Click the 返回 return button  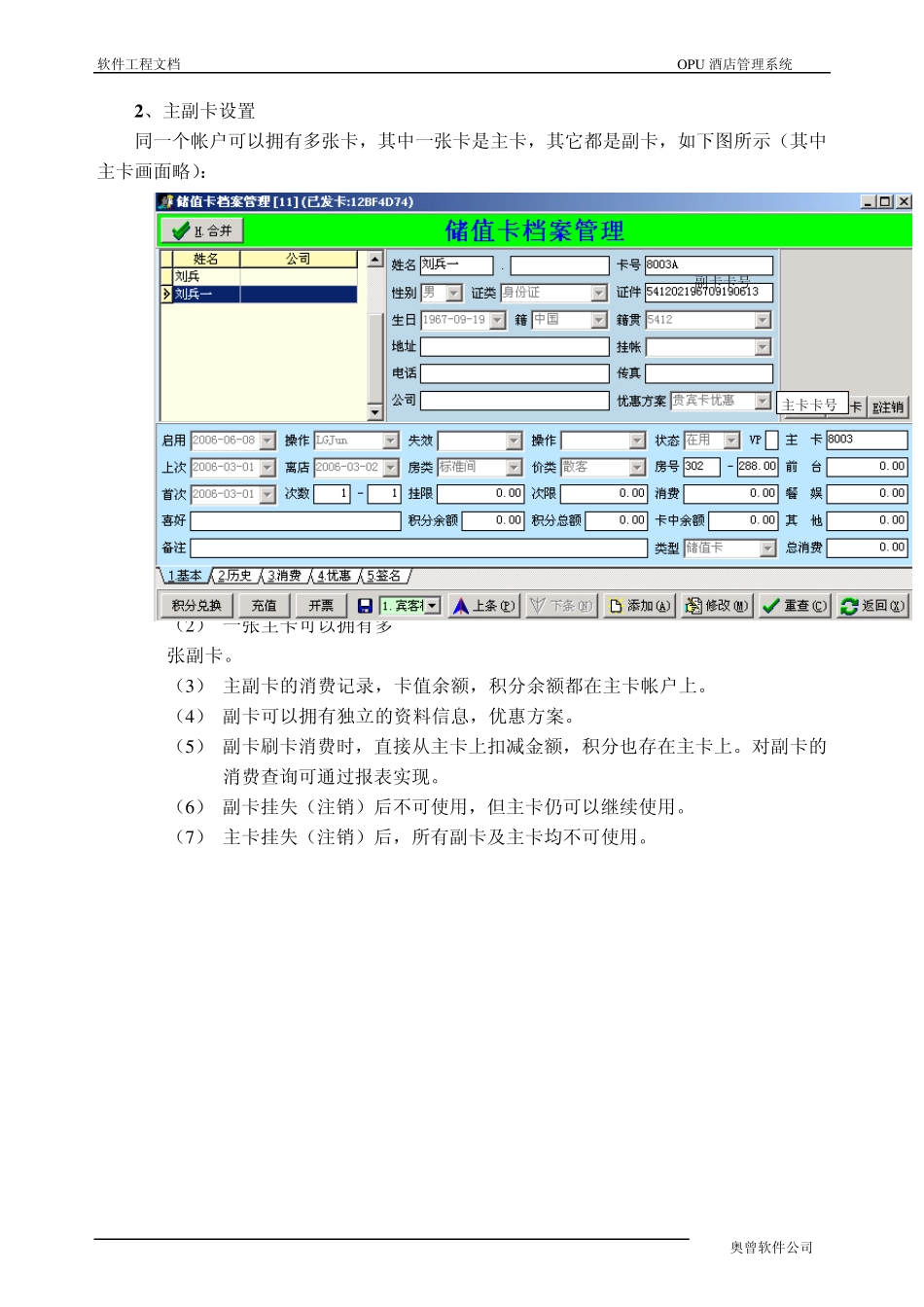(873, 606)
